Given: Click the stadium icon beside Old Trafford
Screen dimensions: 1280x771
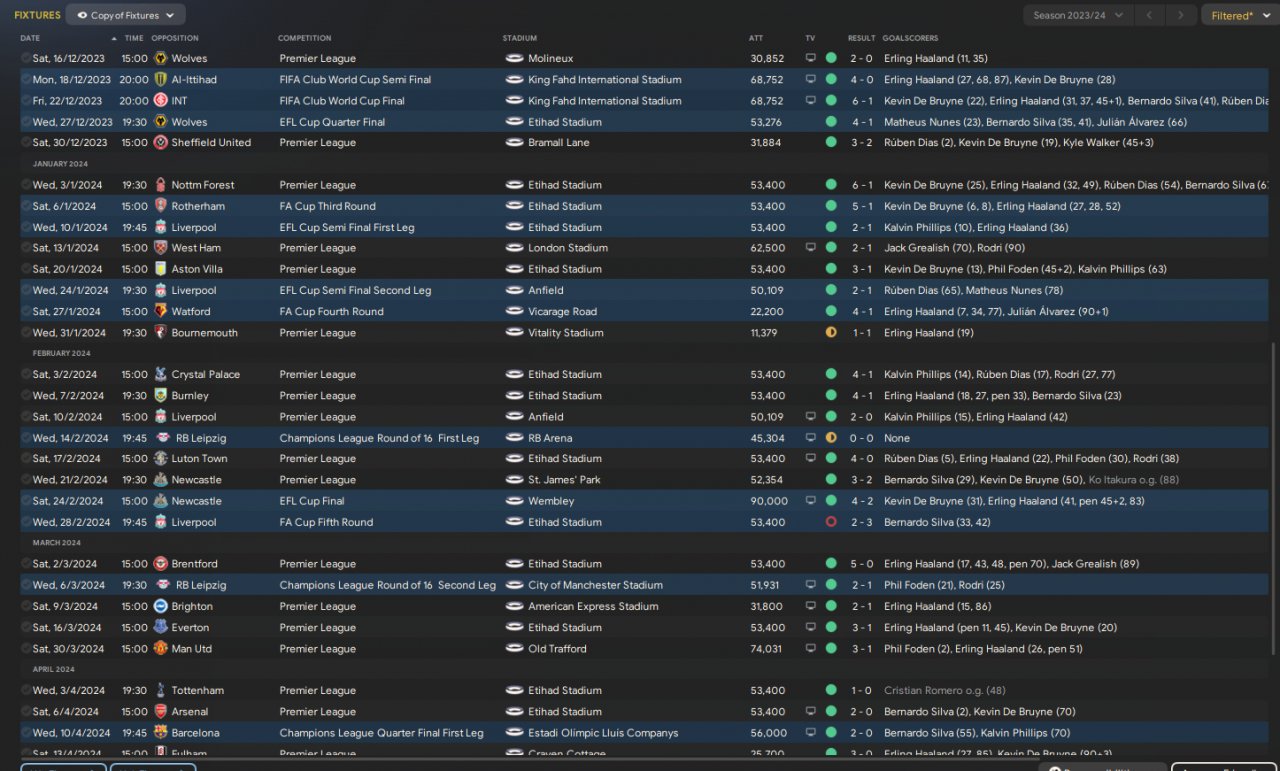Looking at the screenshot, I should click(515, 649).
